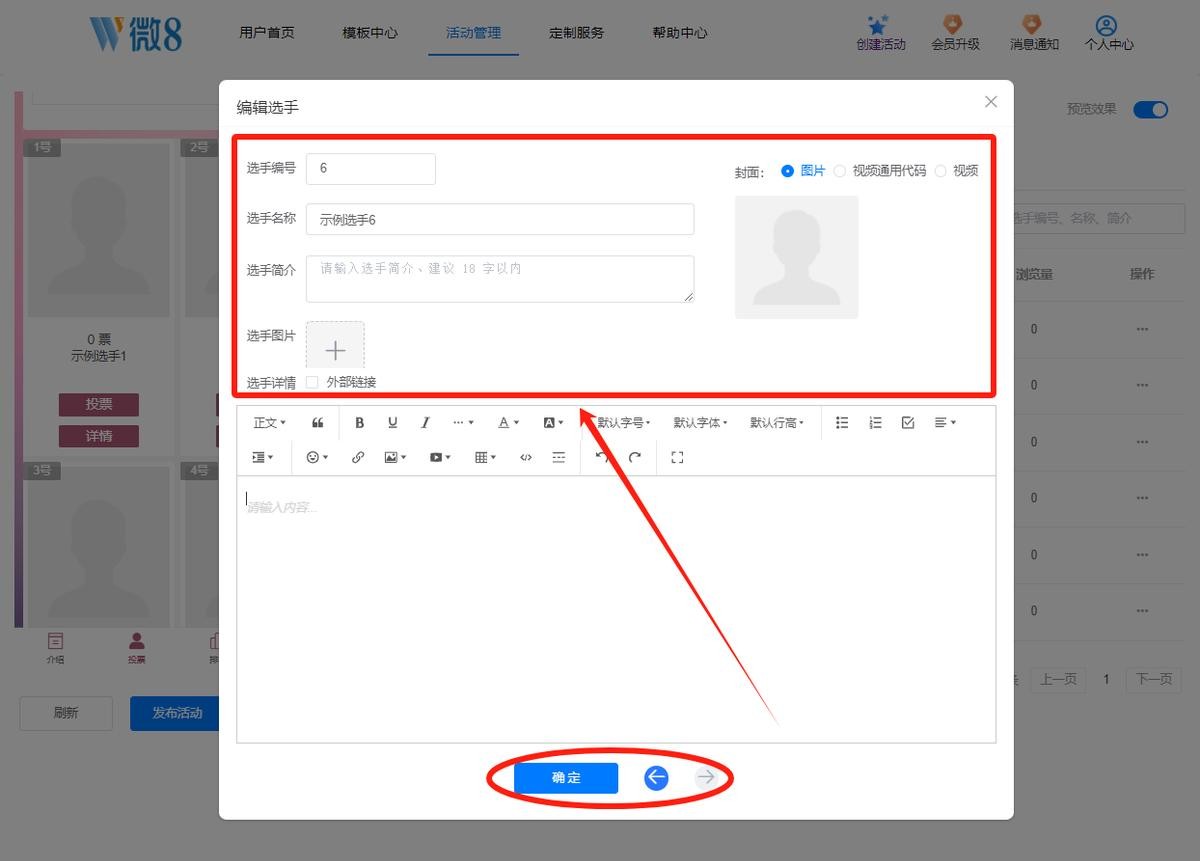The image size is (1200, 861).
Task: Open the font color picker
Action: click(508, 423)
